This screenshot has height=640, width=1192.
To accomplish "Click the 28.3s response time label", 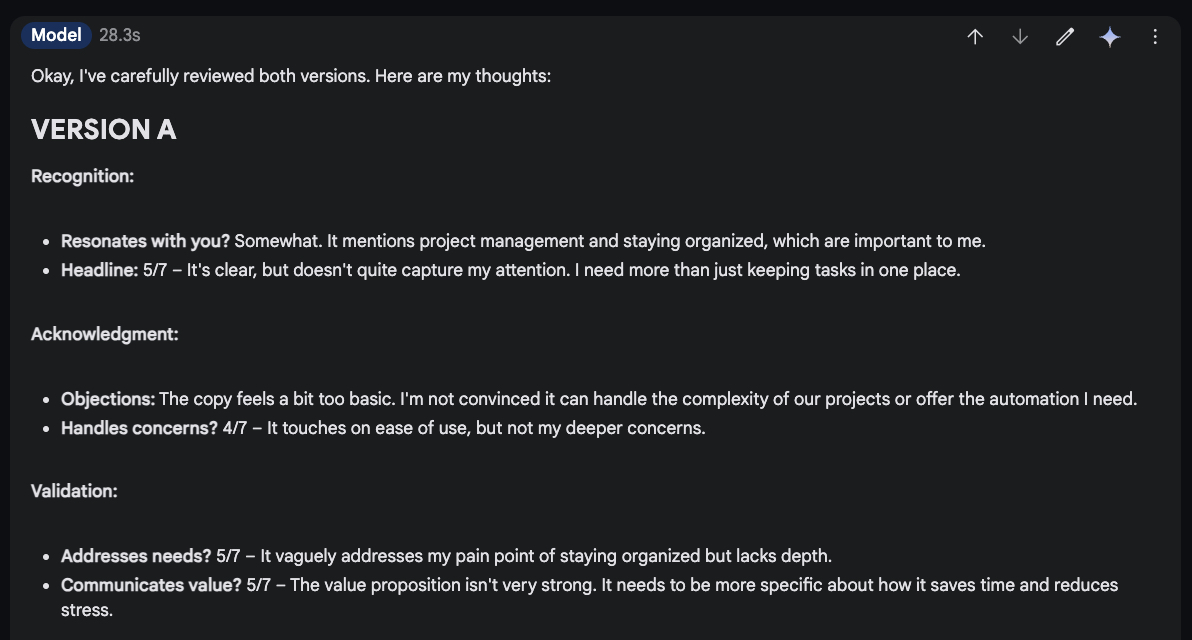I will point(119,35).
